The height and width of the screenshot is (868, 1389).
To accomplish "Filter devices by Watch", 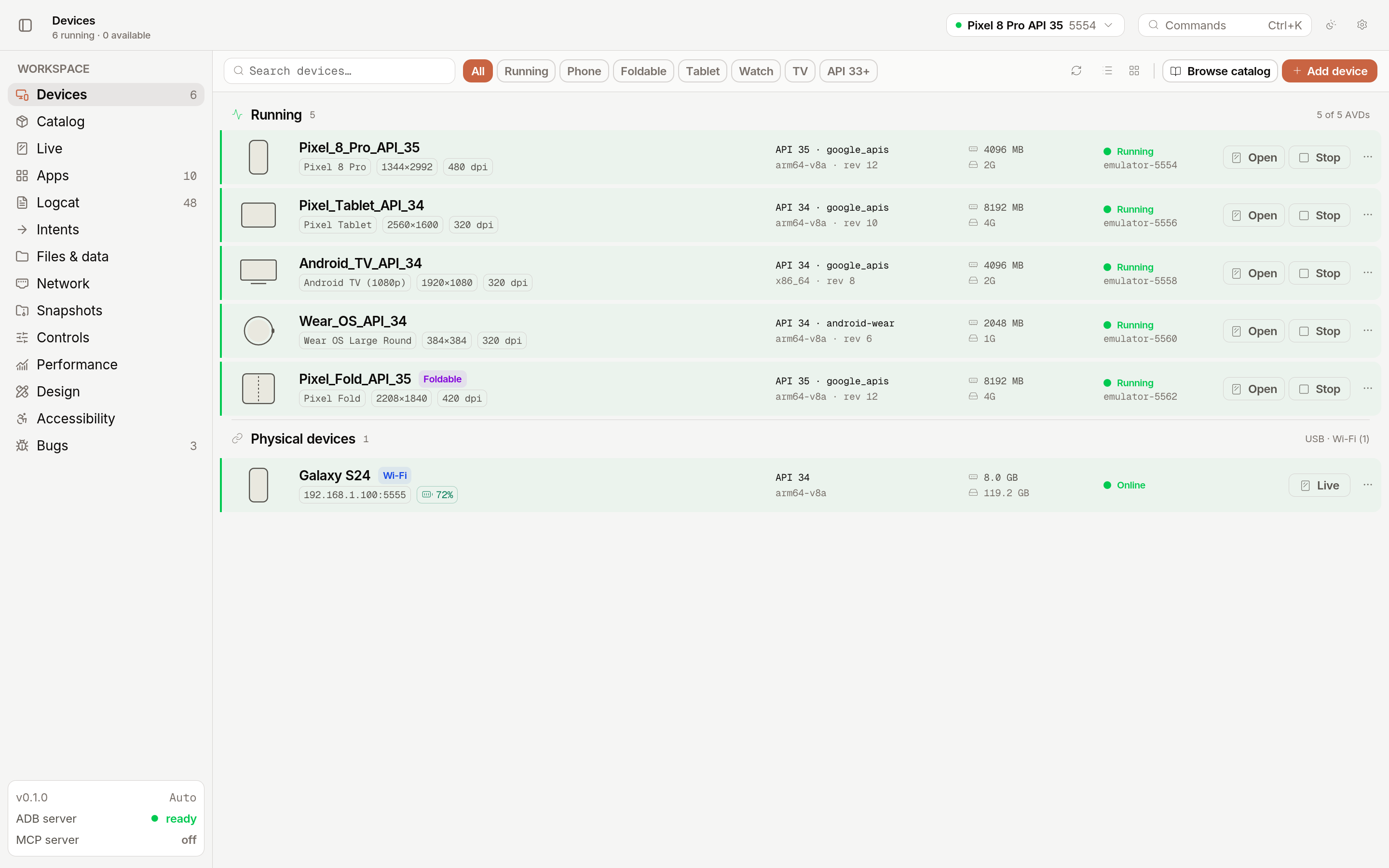I will [756, 70].
